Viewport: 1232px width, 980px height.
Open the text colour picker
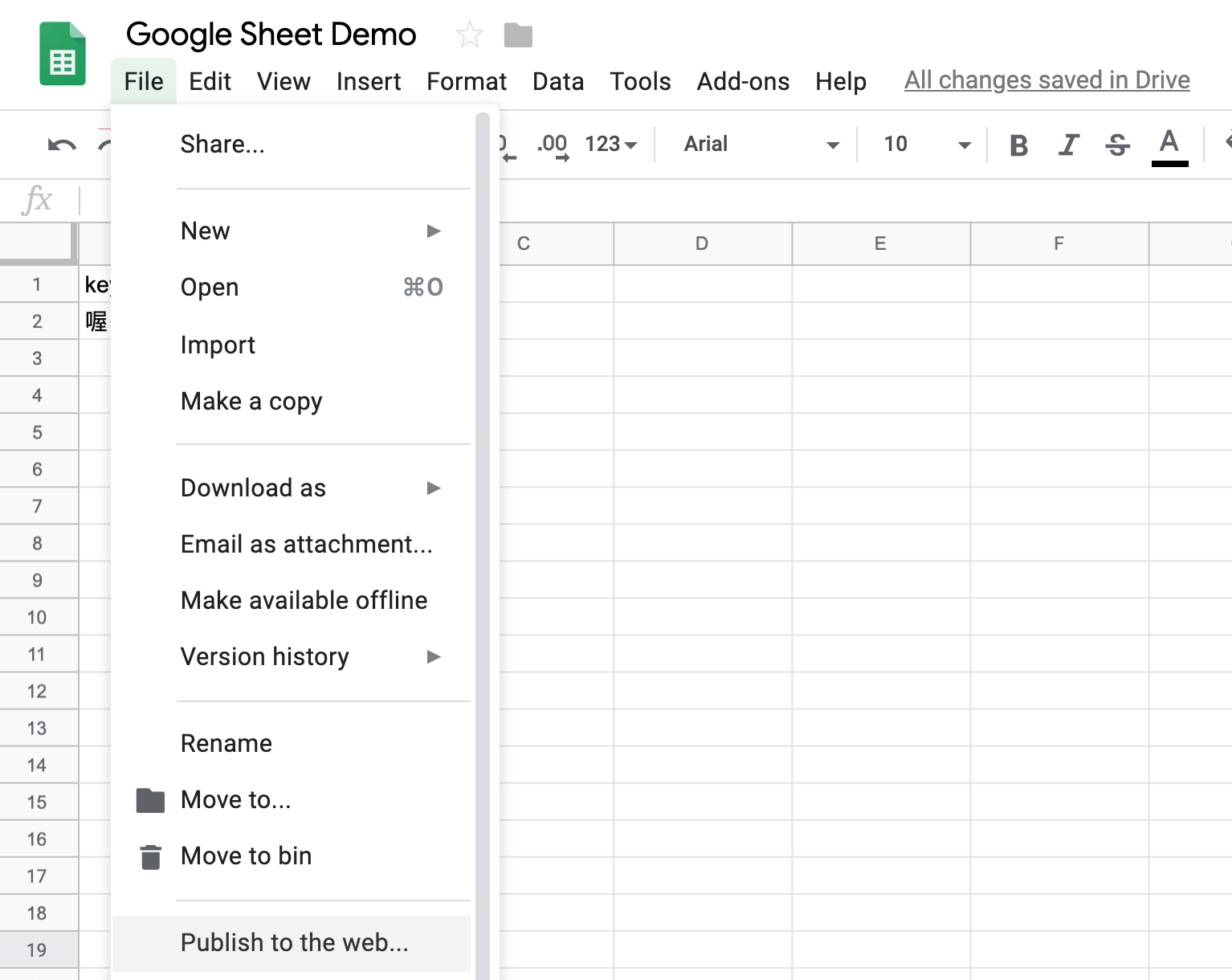(x=1169, y=146)
